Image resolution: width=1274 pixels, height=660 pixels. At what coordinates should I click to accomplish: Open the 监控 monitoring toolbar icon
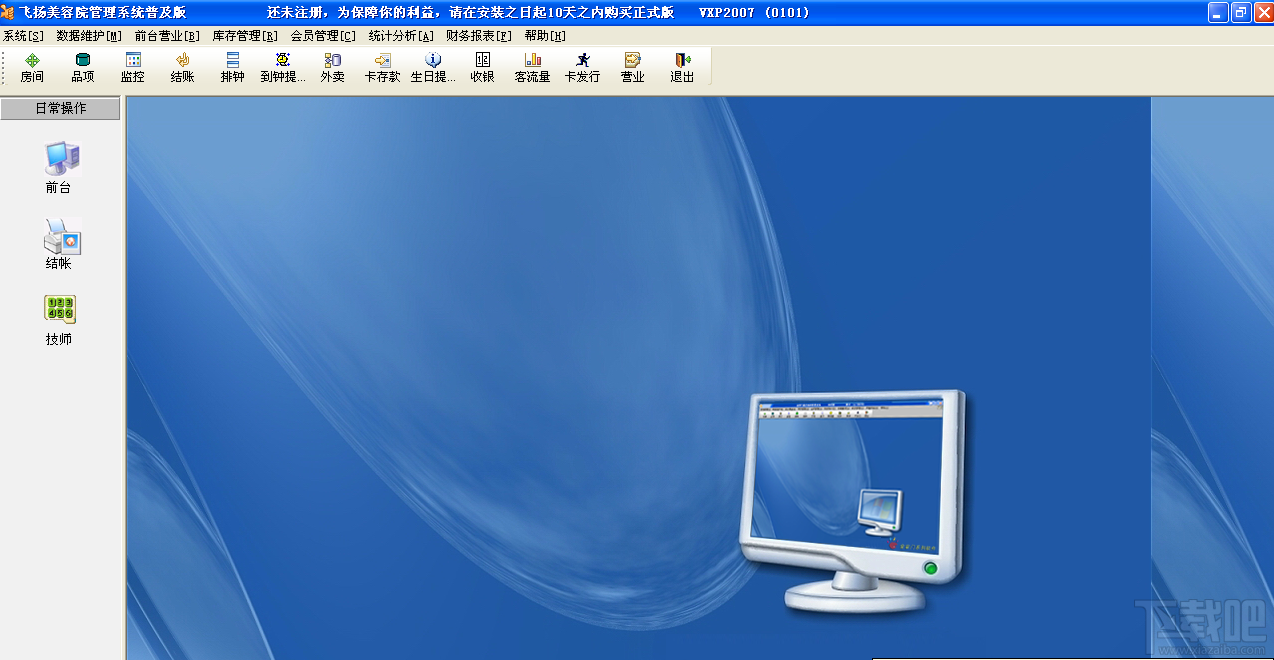point(132,67)
